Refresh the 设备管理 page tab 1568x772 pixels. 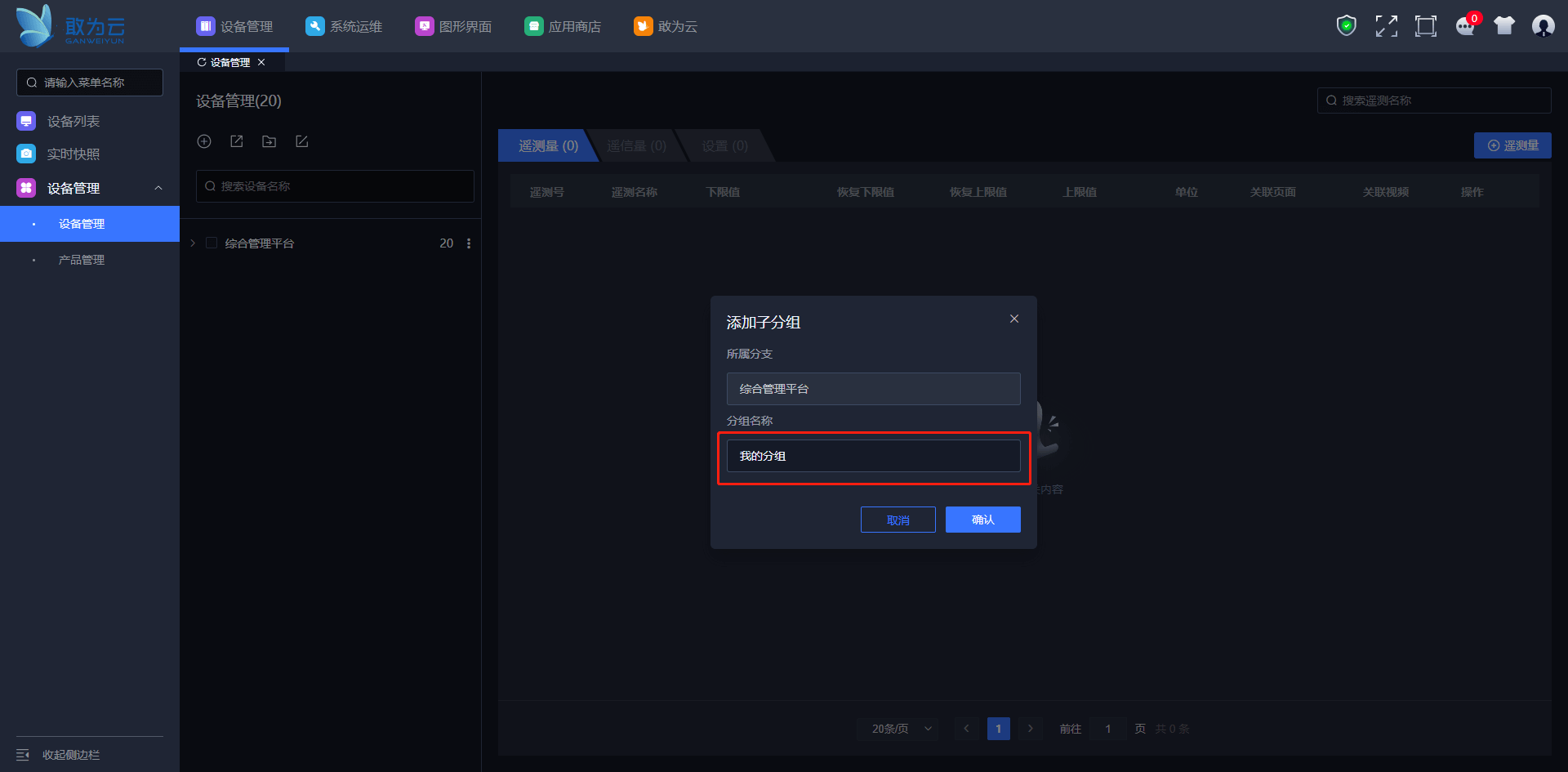pos(202,62)
